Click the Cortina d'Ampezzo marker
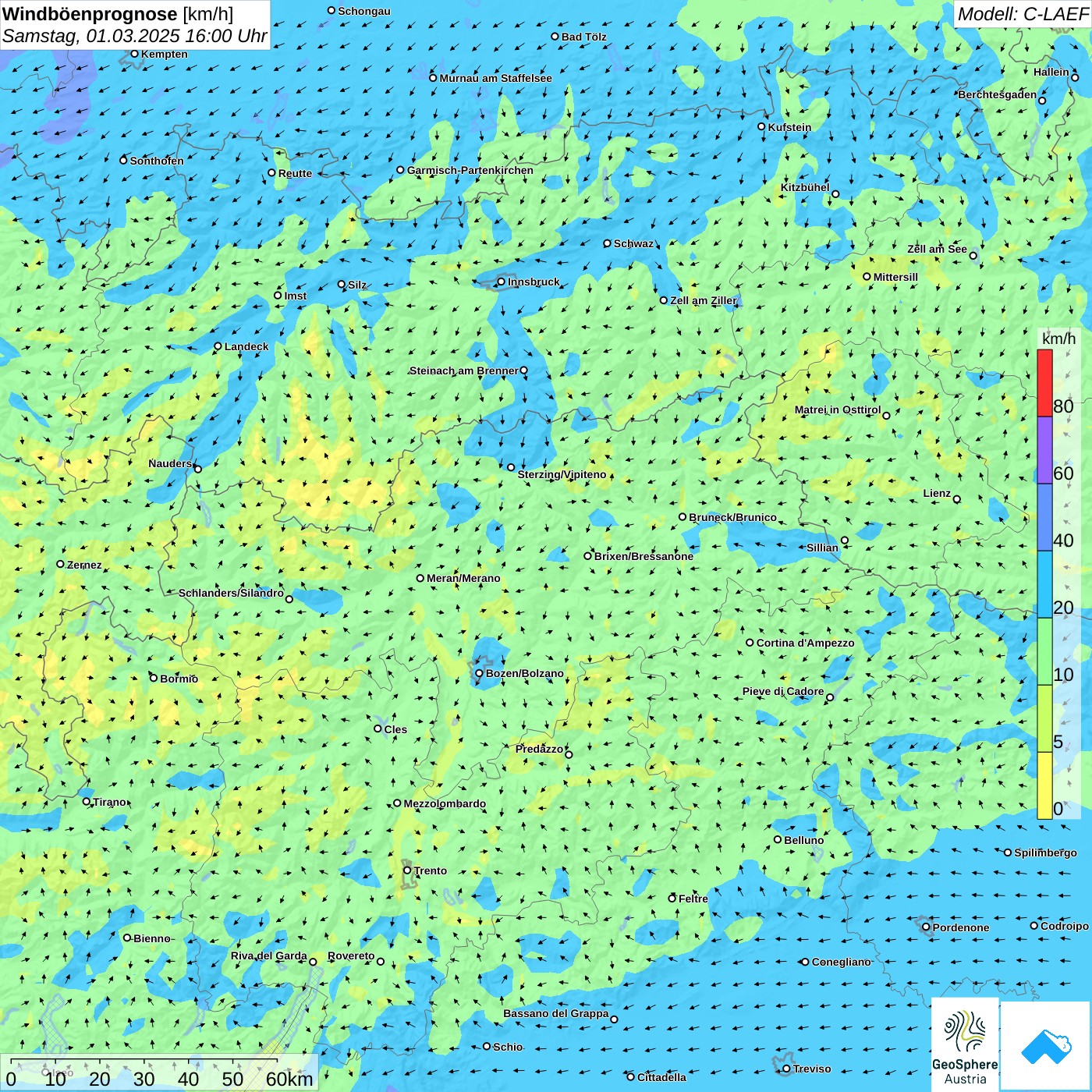 pyautogui.click(x=750, y=643)
